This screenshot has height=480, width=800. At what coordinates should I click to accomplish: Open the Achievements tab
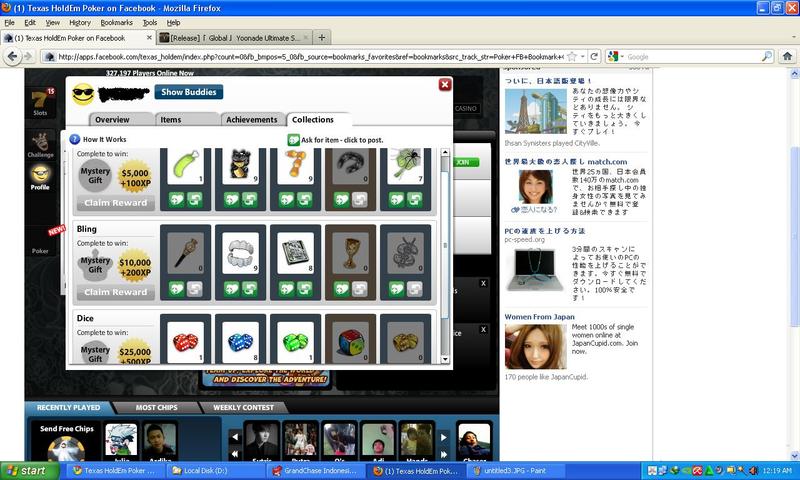coord(252,119)
